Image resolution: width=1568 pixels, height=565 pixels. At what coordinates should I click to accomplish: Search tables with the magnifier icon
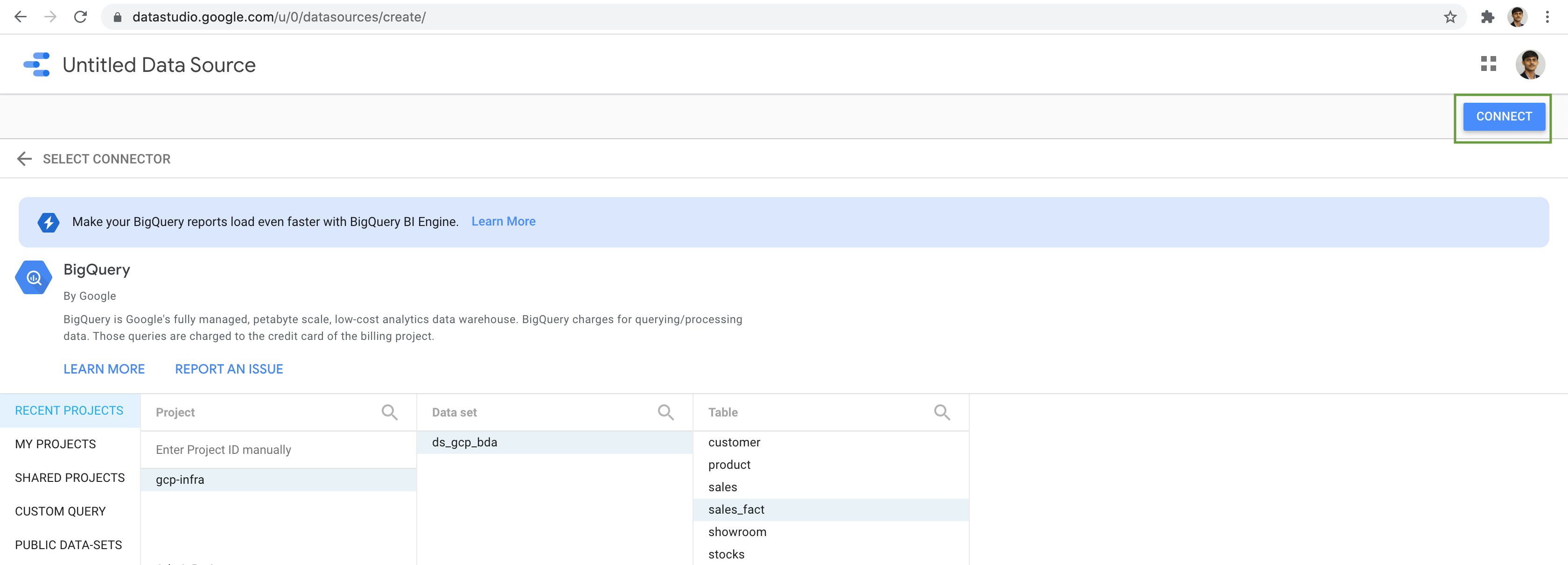(942, 413)
